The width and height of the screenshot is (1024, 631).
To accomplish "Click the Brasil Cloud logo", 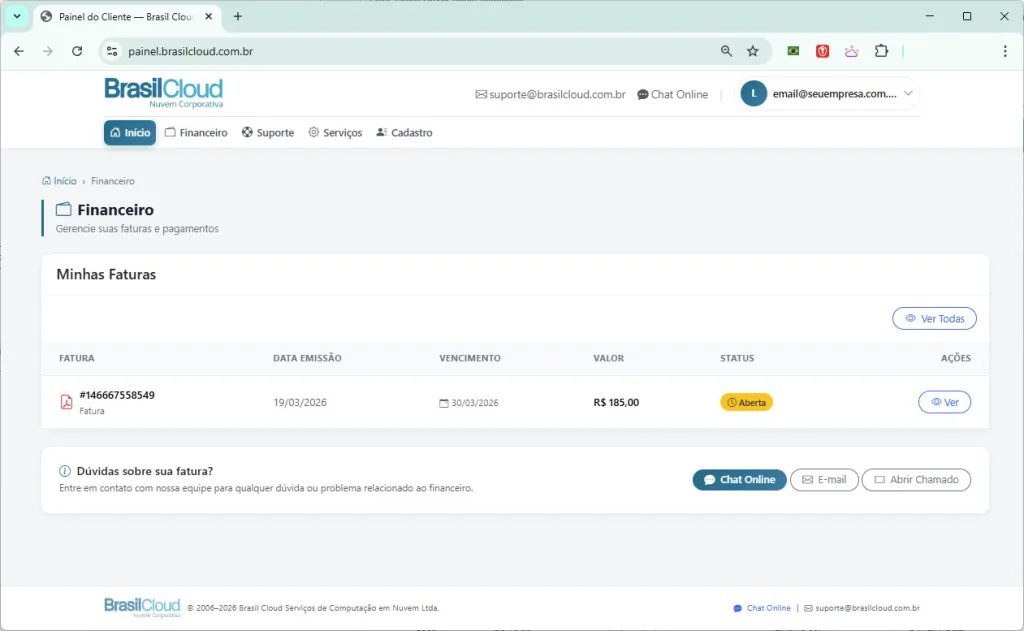I will coord(163,92).
